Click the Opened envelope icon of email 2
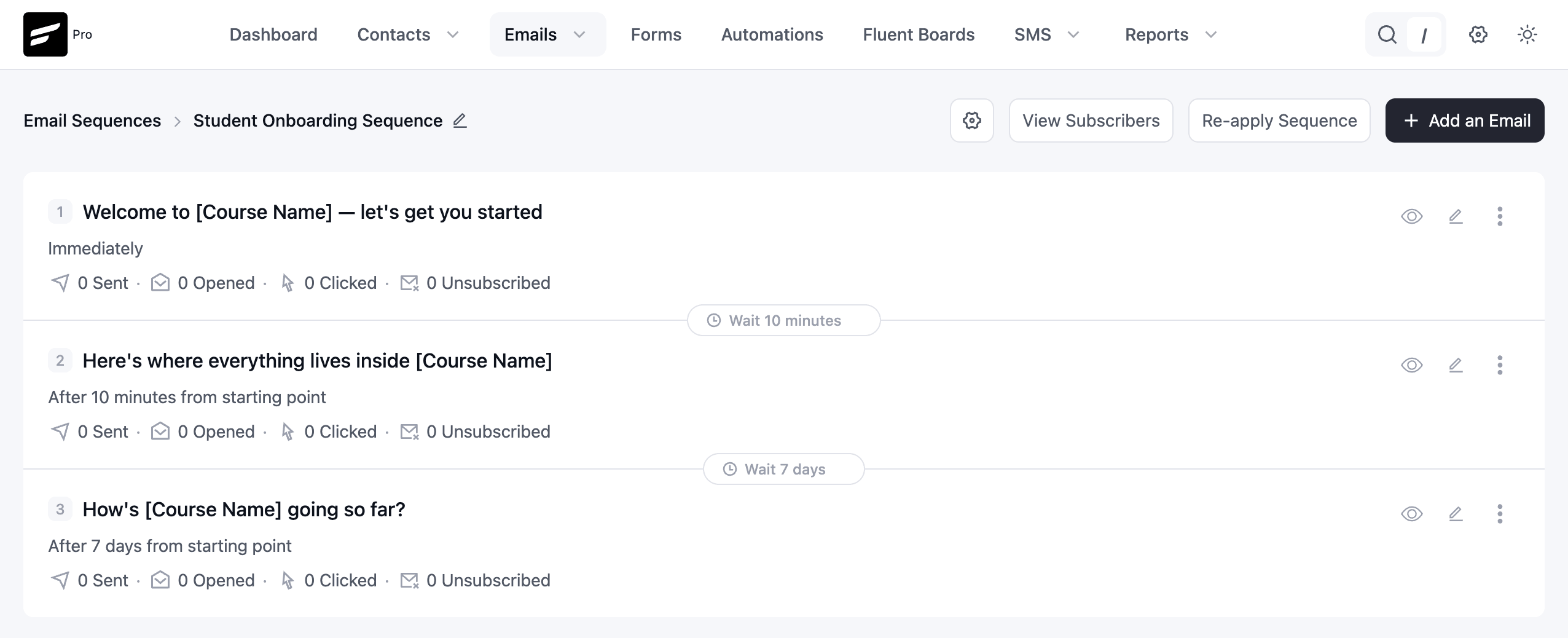 160,431
